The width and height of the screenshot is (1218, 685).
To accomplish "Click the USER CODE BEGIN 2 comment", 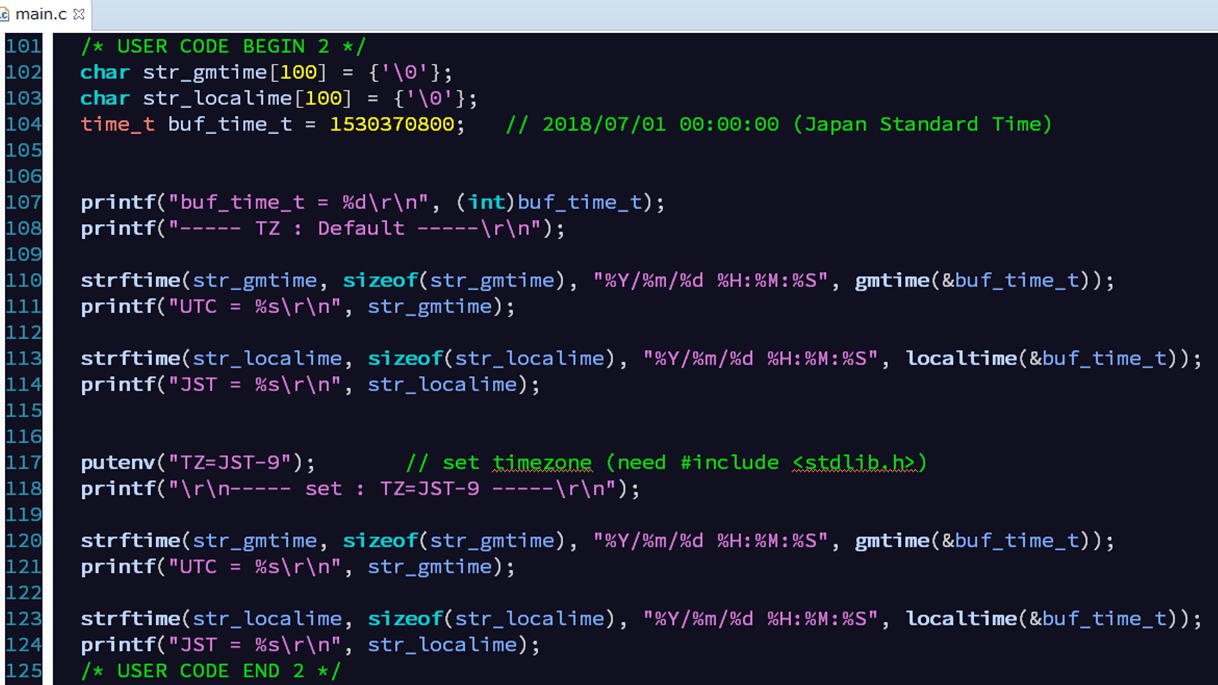I will [223, 47].
